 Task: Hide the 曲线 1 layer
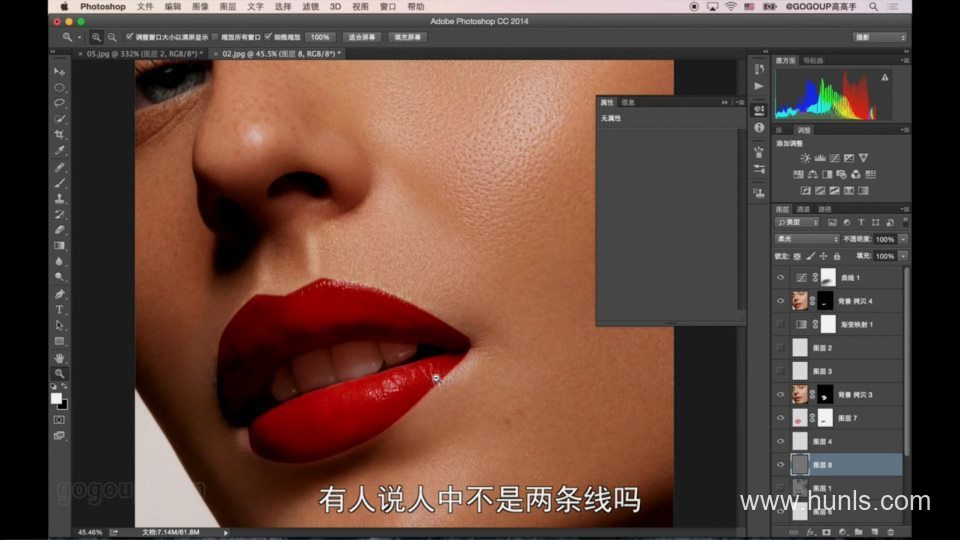click(781, 277)
